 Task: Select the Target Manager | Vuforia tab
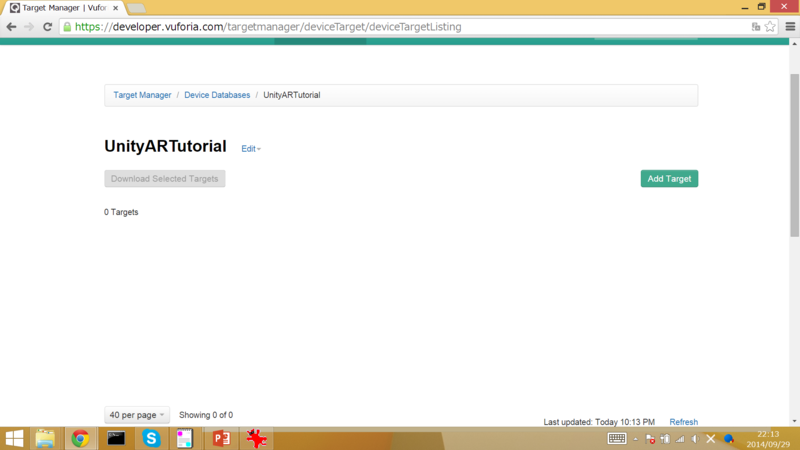coord(64,8)
